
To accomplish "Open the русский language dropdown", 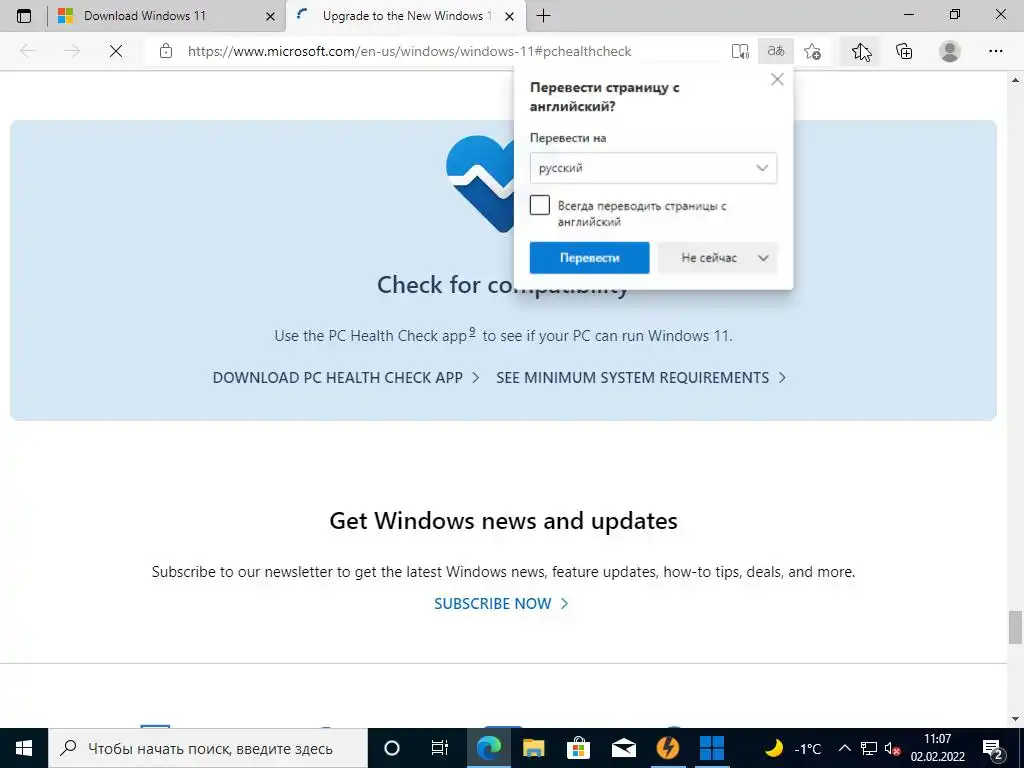I will [653, 168].
